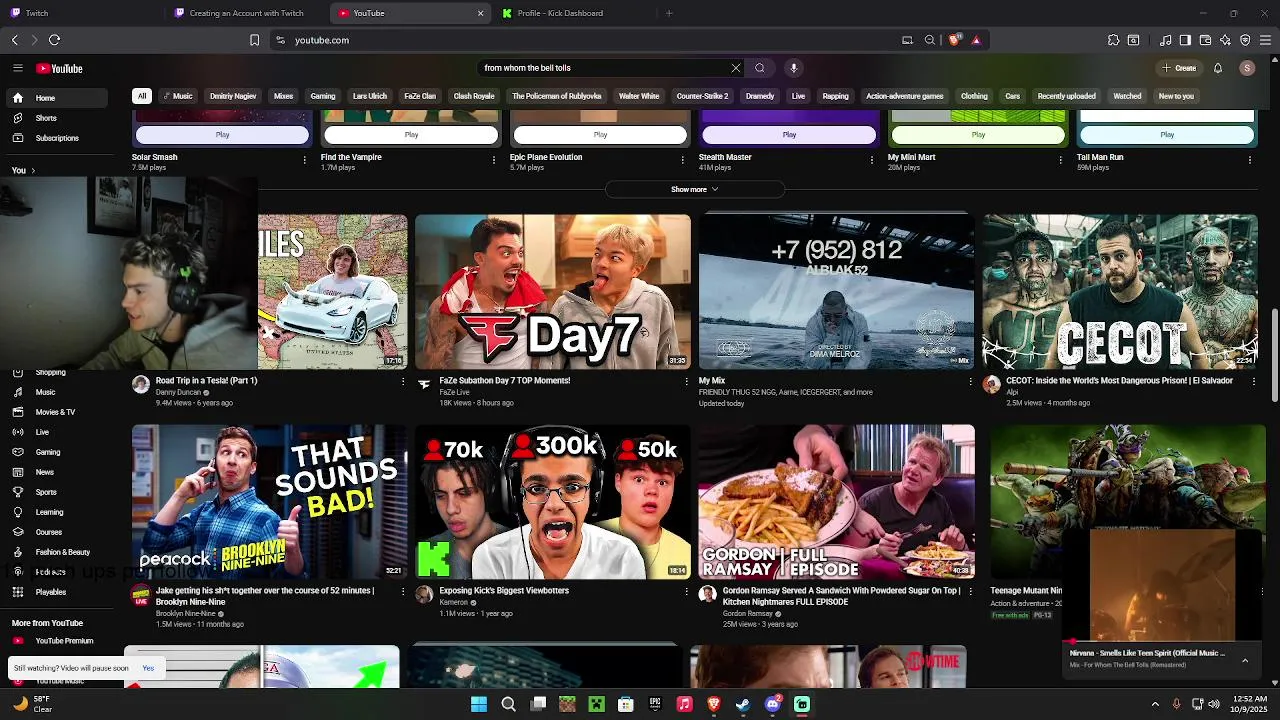Viewport: 1280px width, 720px height.
Task: Toggle the browser sidebar panel
Action: 1185,40
